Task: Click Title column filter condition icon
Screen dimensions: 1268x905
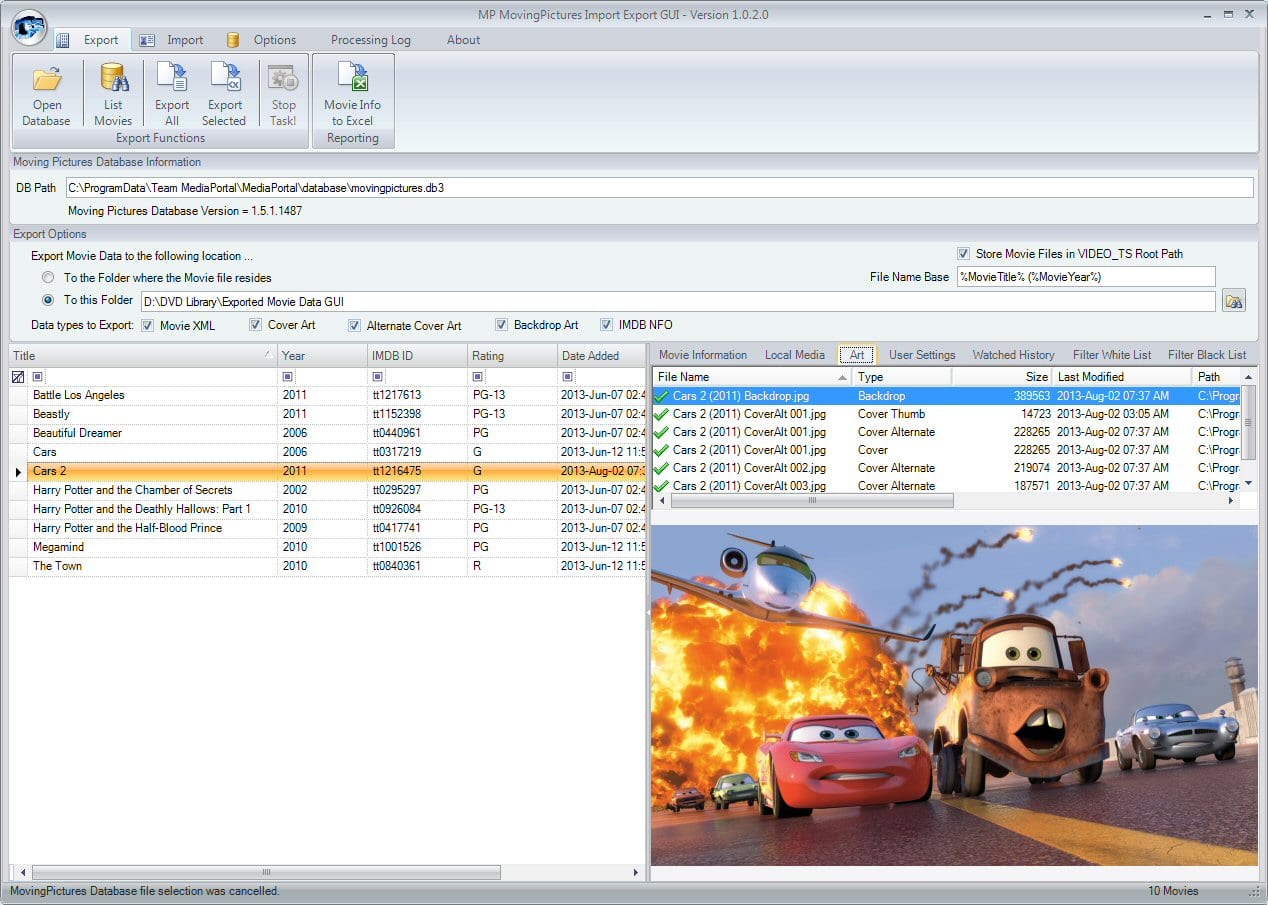Action: tap(38, 377)
